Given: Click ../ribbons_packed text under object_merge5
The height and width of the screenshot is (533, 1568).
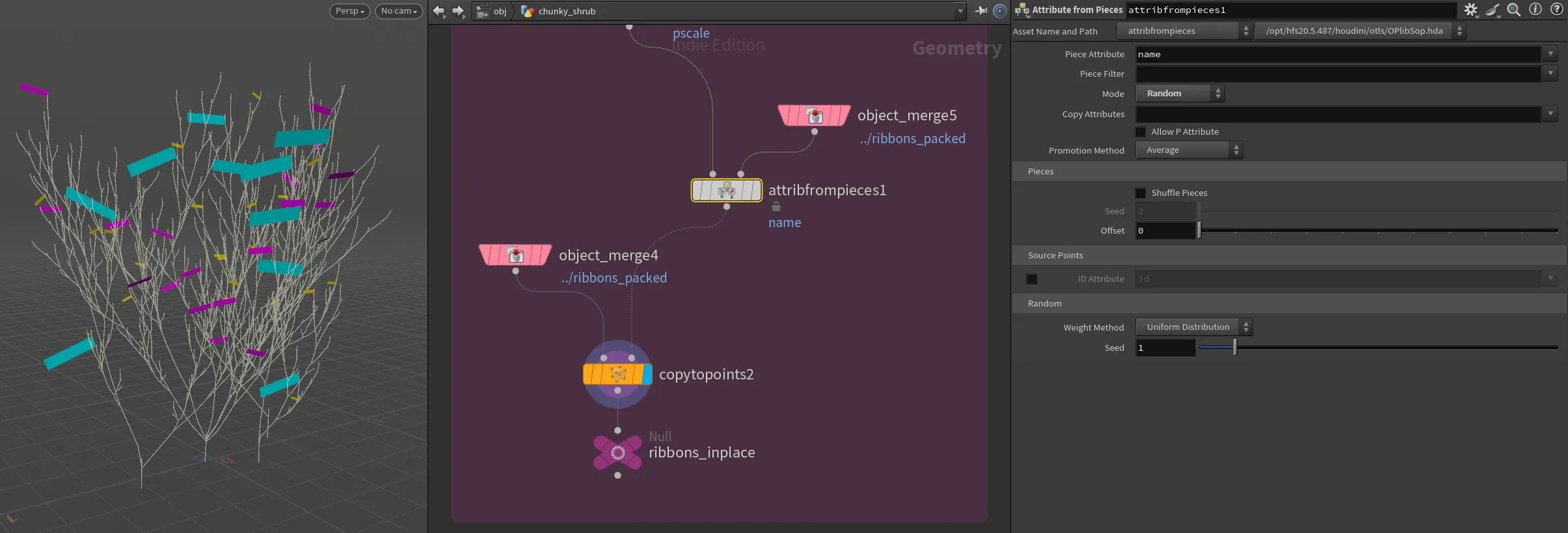Looking at the screenshot, I should coord(912,139).
